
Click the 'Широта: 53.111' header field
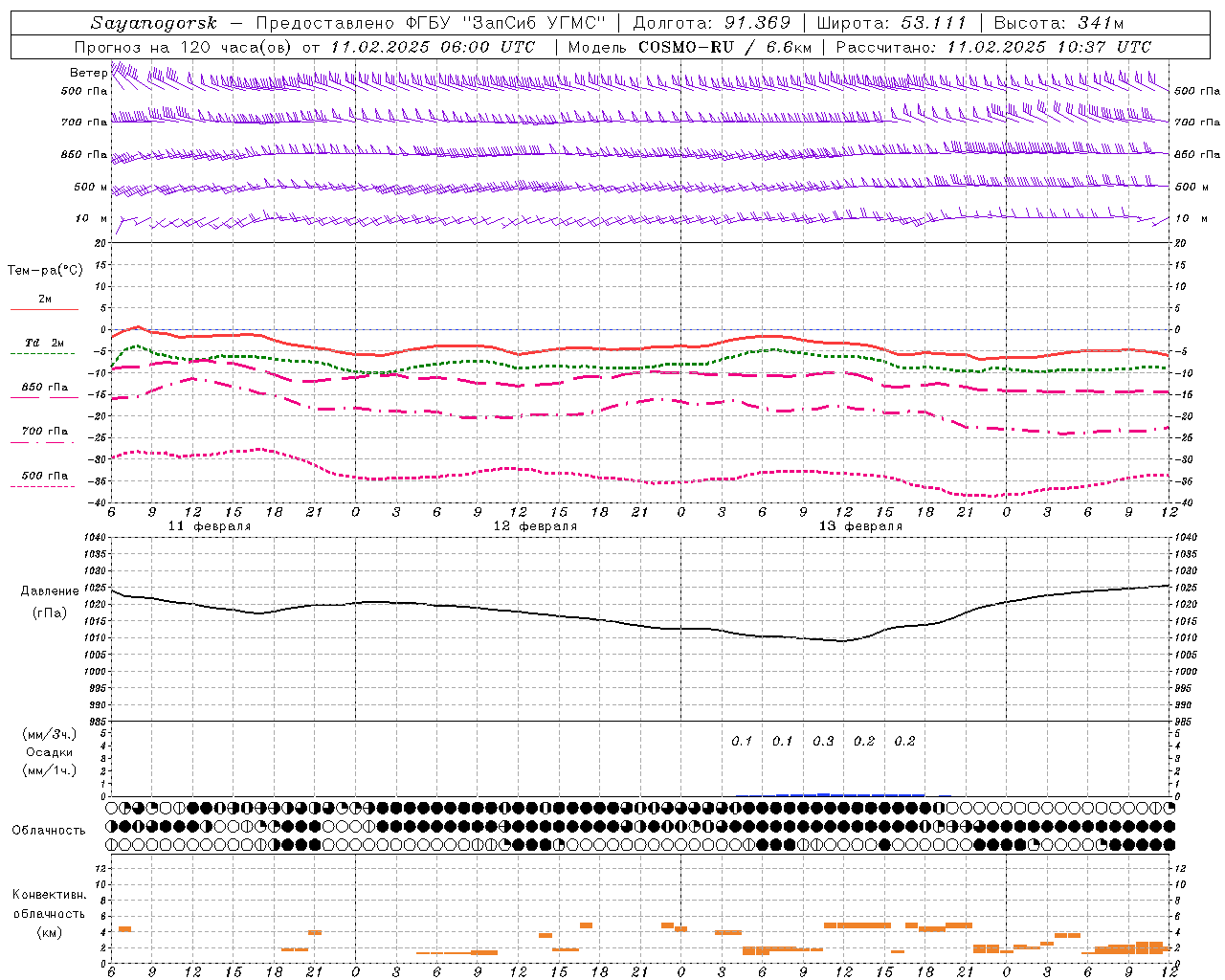point(891,23)
